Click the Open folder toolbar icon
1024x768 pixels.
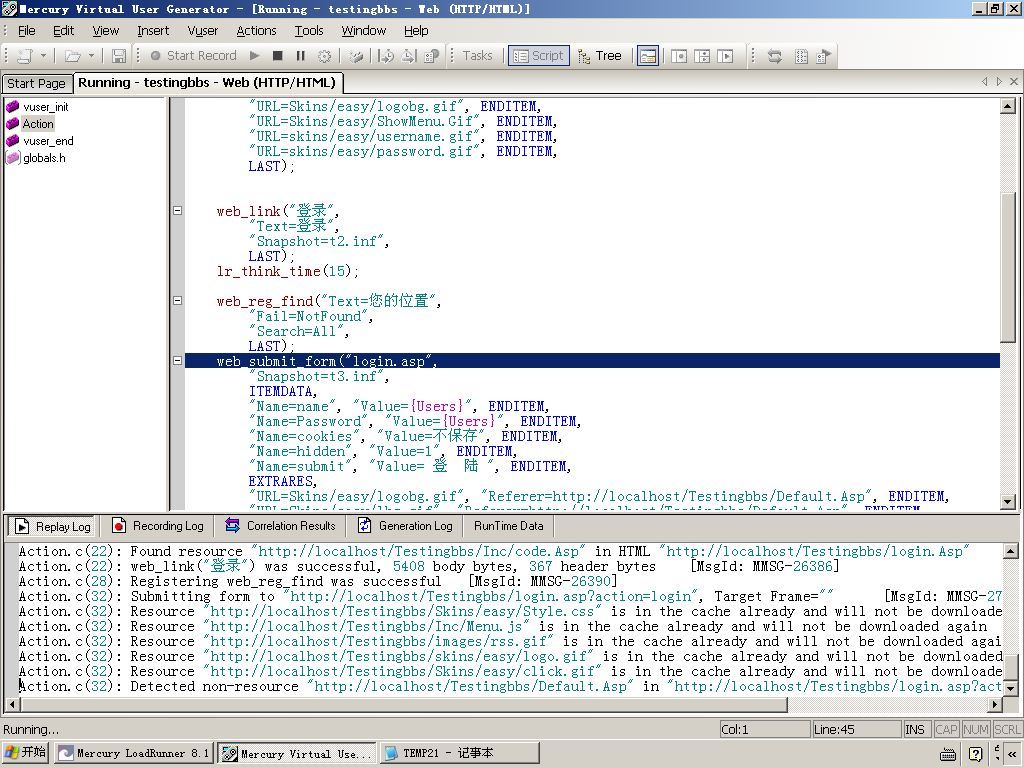click(x=72, y=56)
